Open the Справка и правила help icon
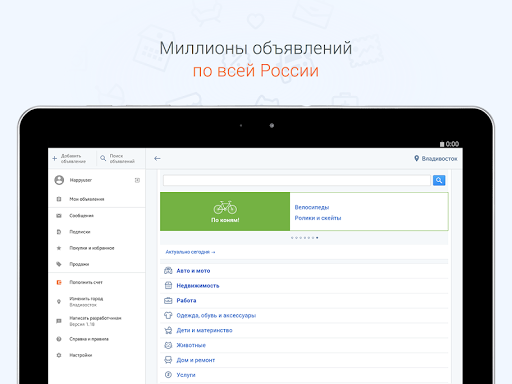 (x=59, y=339)
